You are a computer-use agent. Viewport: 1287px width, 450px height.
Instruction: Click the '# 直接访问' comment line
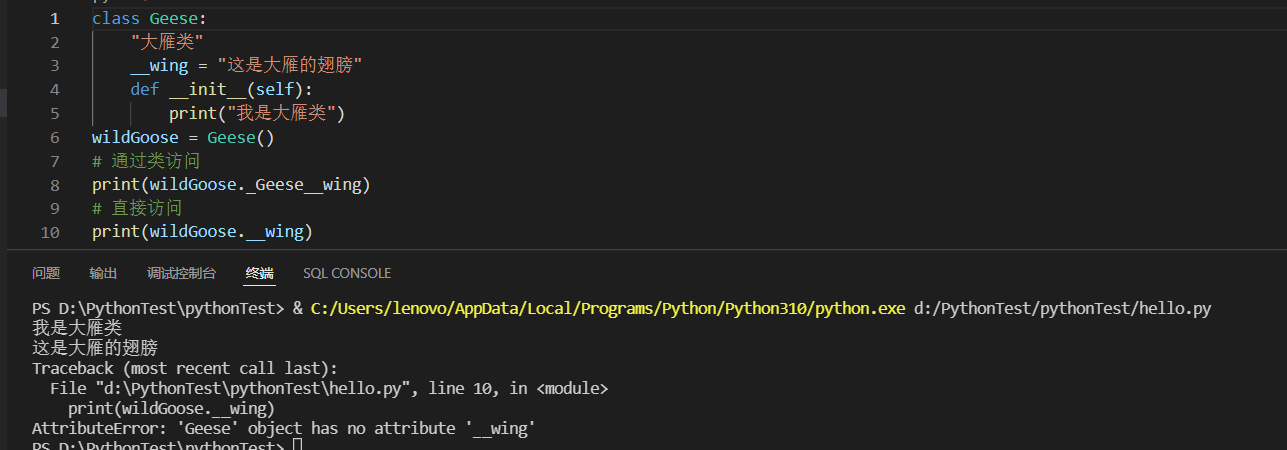pos(137,208)
